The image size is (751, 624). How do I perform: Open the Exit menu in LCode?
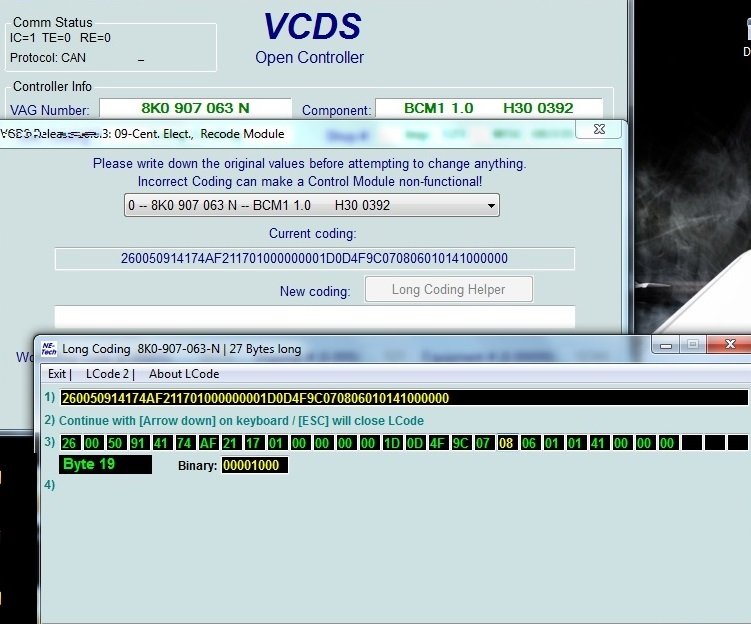(x=57, y=374)
